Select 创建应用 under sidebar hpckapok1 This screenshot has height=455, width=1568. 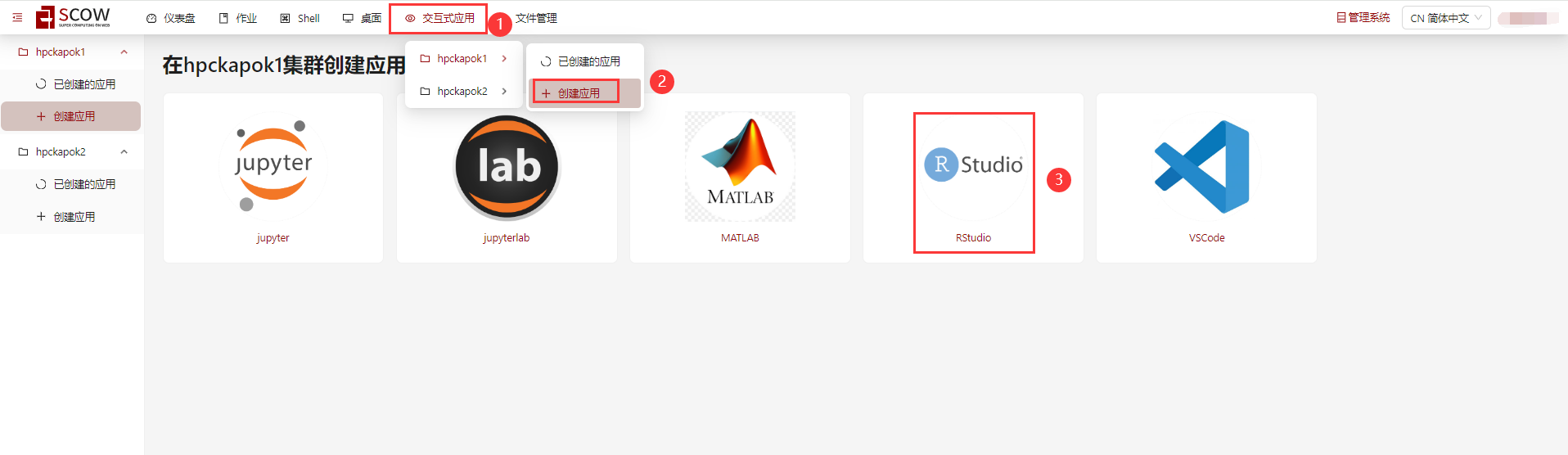click(70, 116)
